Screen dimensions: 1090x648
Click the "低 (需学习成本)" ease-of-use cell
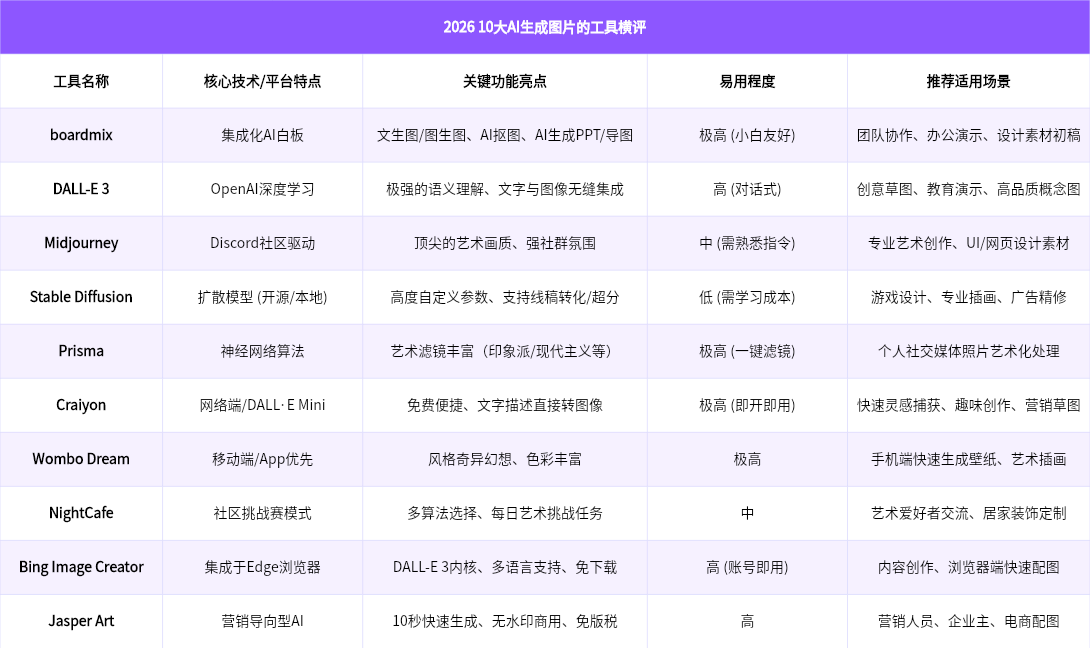(747, 297)
